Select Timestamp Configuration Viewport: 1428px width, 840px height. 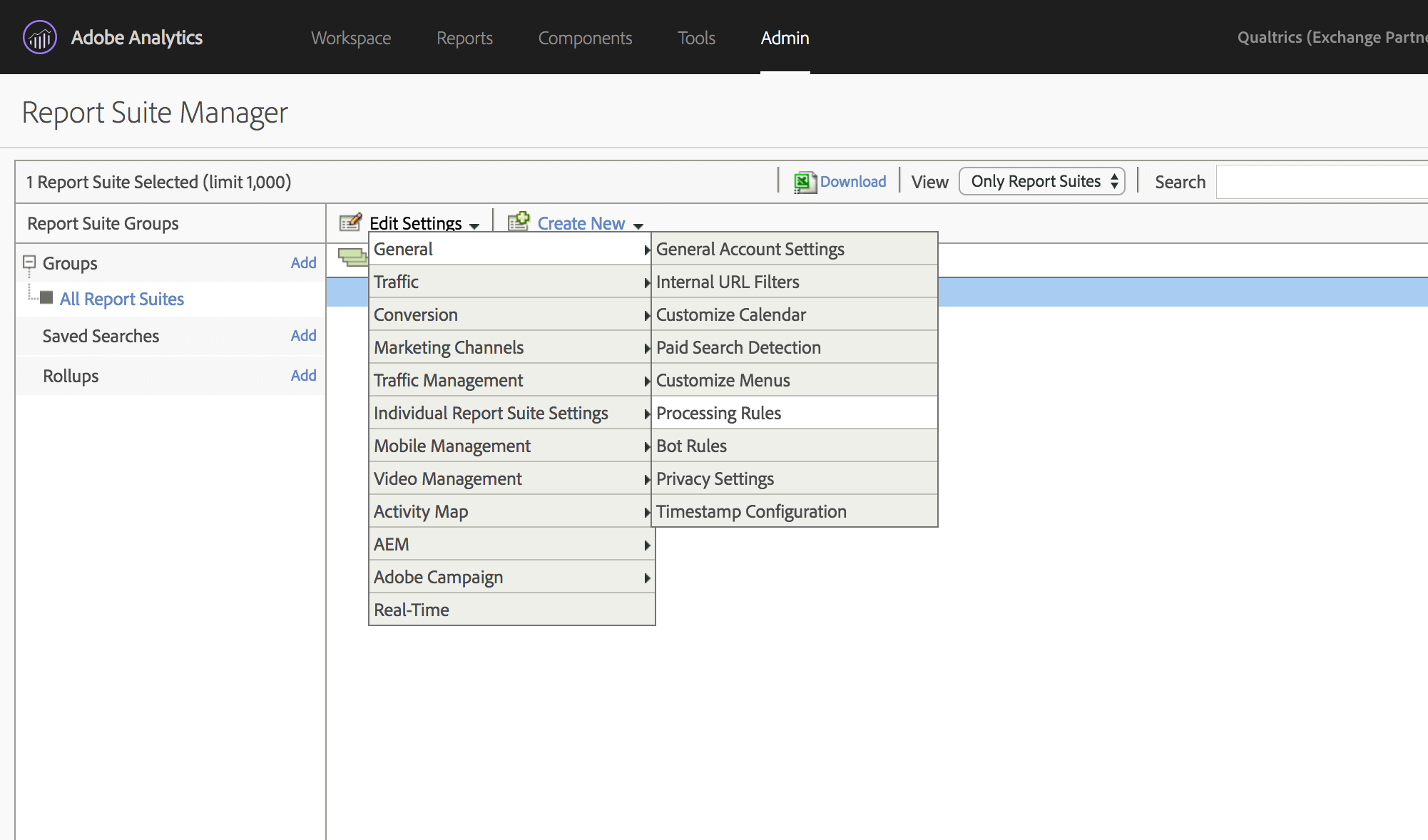[x=750, y=511]
